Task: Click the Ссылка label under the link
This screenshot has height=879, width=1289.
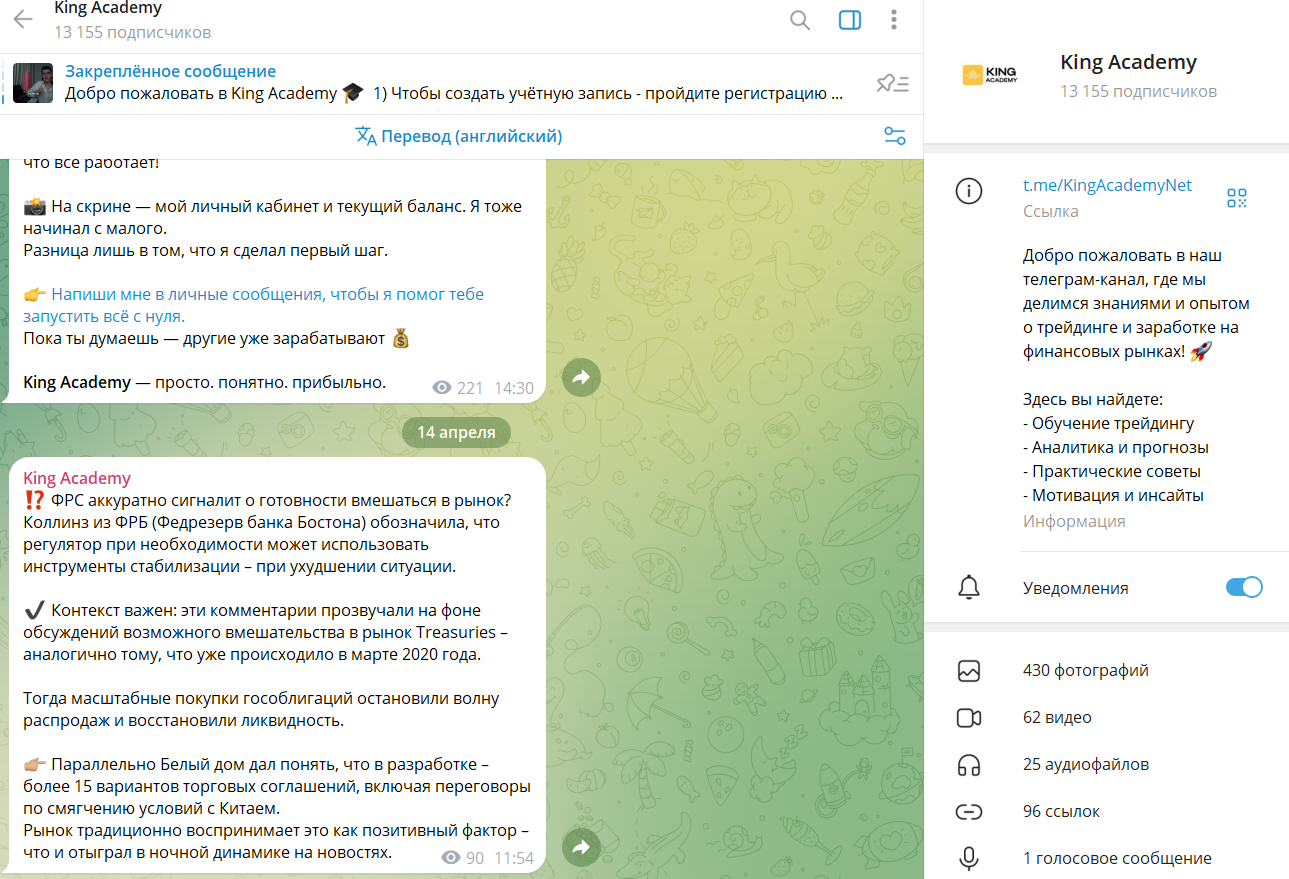Action: pyautogui.click(x=1051, y=212)
